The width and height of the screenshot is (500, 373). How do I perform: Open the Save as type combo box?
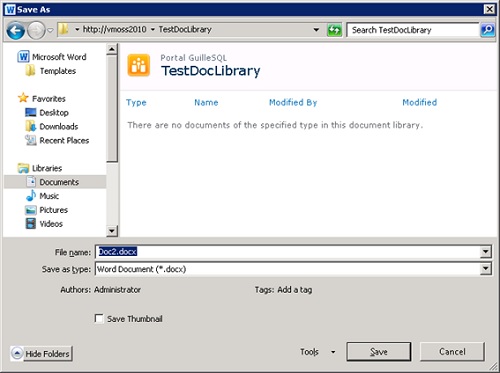coord(293,269)
